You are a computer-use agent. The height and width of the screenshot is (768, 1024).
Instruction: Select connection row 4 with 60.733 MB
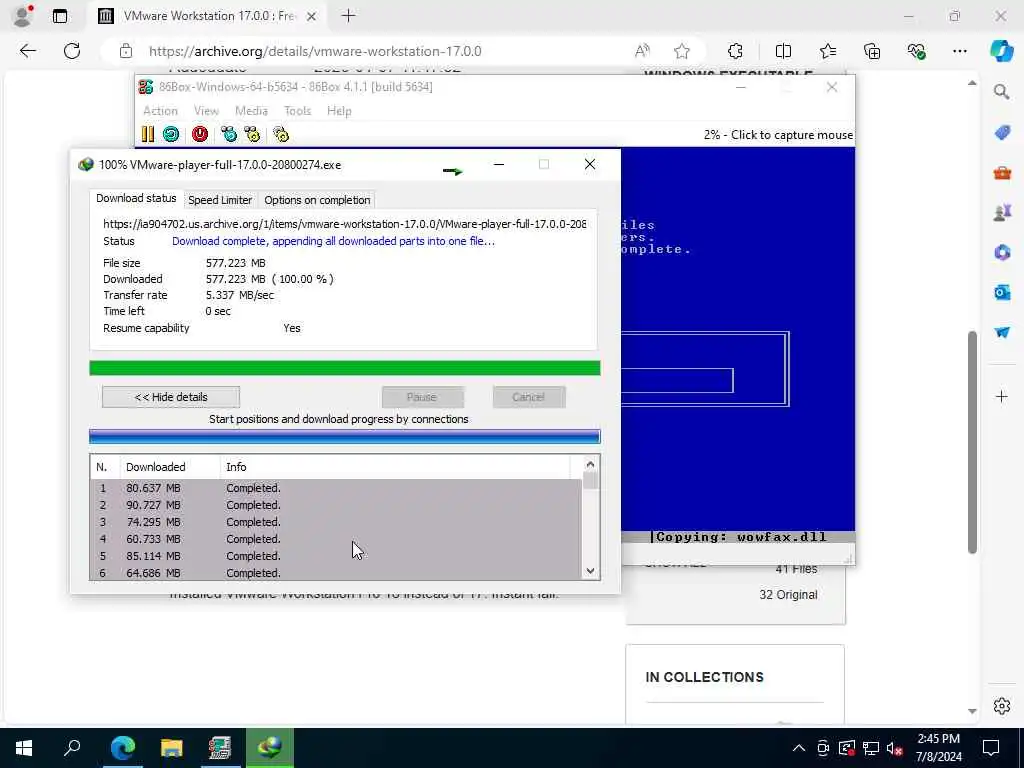[336, 539]
